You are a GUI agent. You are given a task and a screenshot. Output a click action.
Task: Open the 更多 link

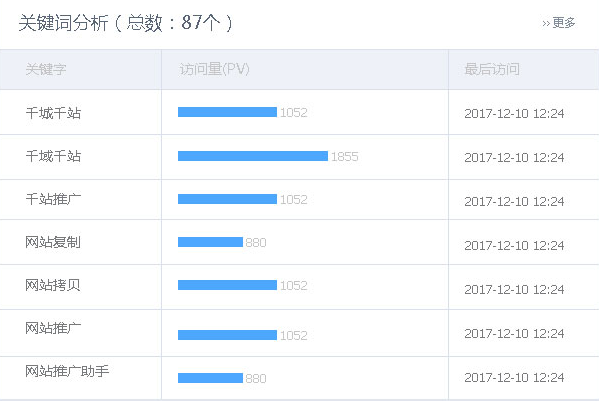coord(563,23)
